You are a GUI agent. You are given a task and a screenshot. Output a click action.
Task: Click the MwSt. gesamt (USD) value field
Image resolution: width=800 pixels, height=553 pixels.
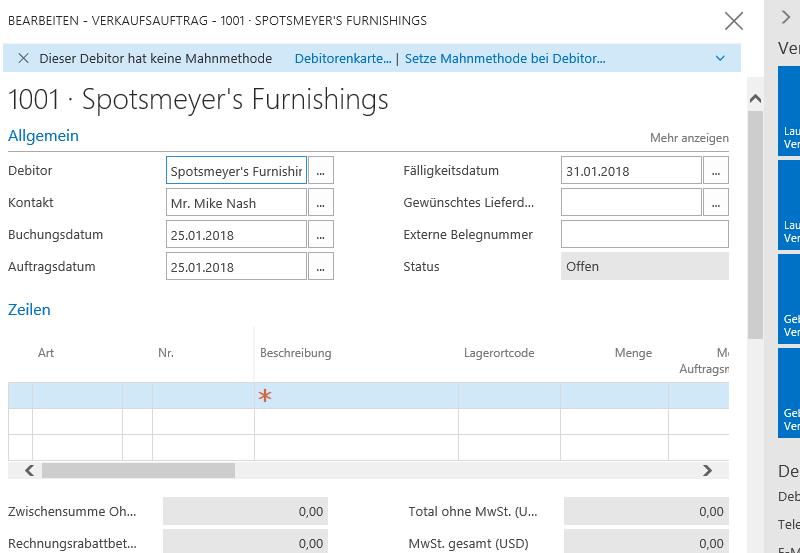click(646, 542)
